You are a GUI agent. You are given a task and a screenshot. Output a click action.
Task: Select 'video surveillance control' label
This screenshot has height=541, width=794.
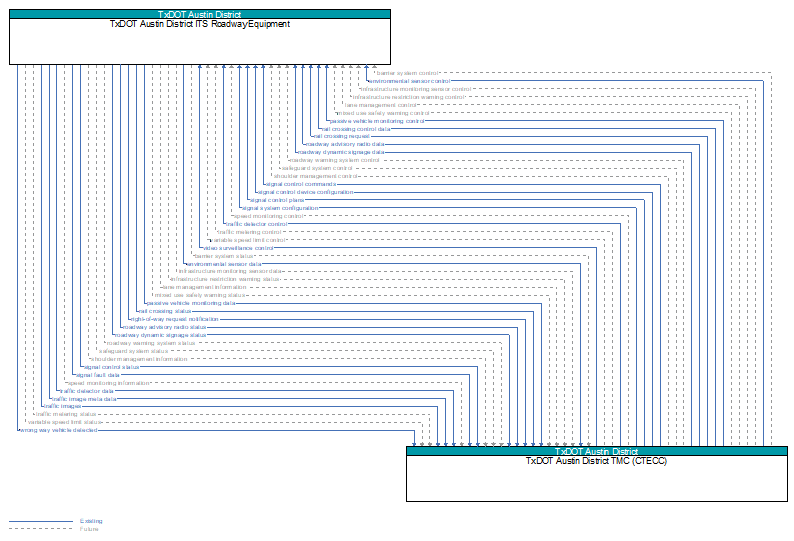coord(238,248)
